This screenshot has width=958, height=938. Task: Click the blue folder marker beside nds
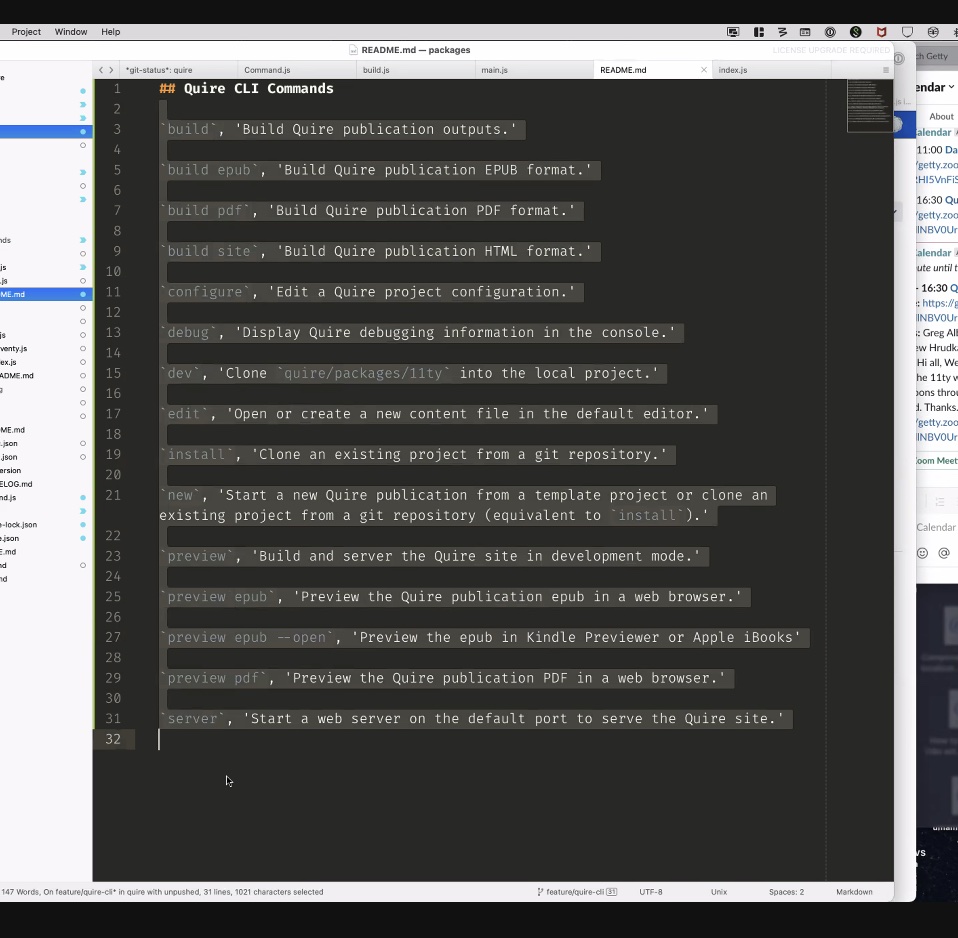(x=82, y=240)
